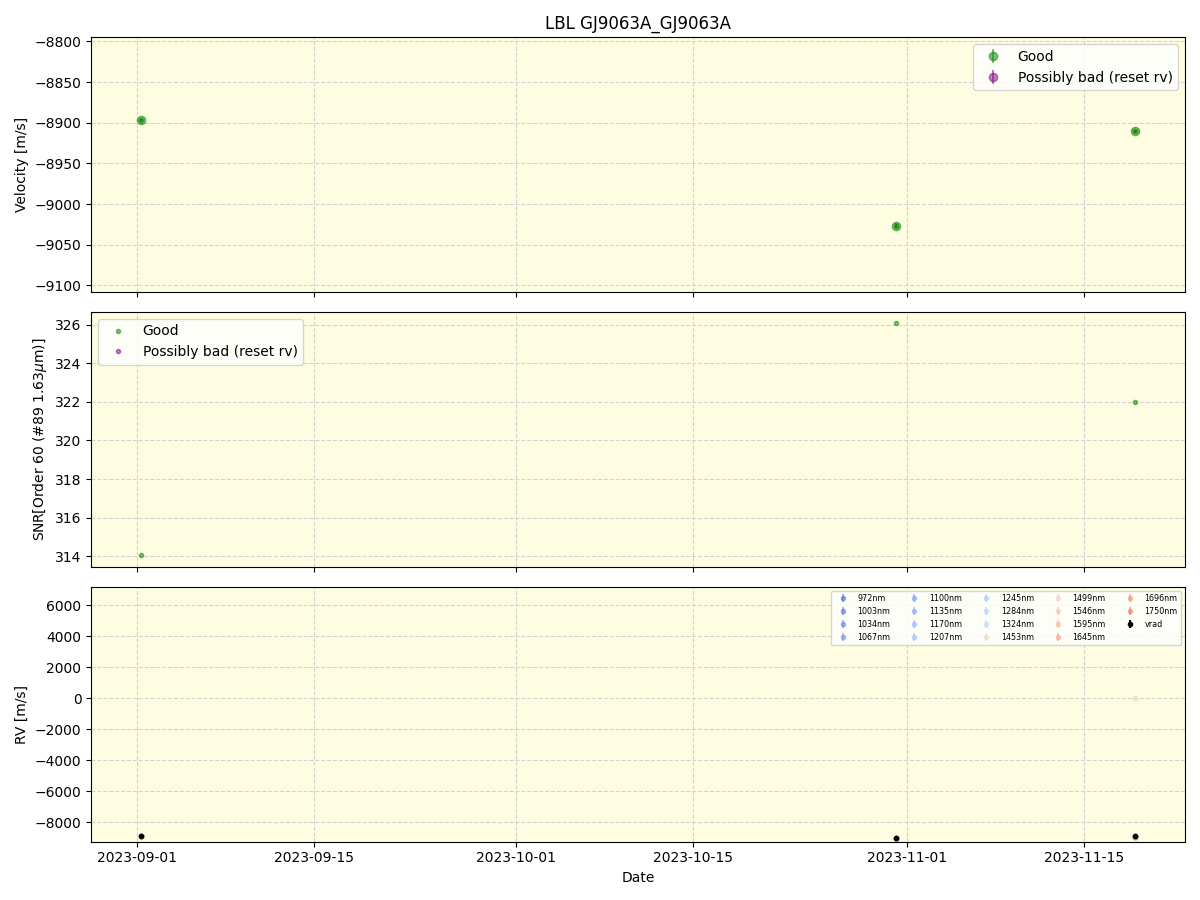Click the SNR point at value 322
Image resolution: width=1200 pixels, height=900 pixels.
[1135, 402]
